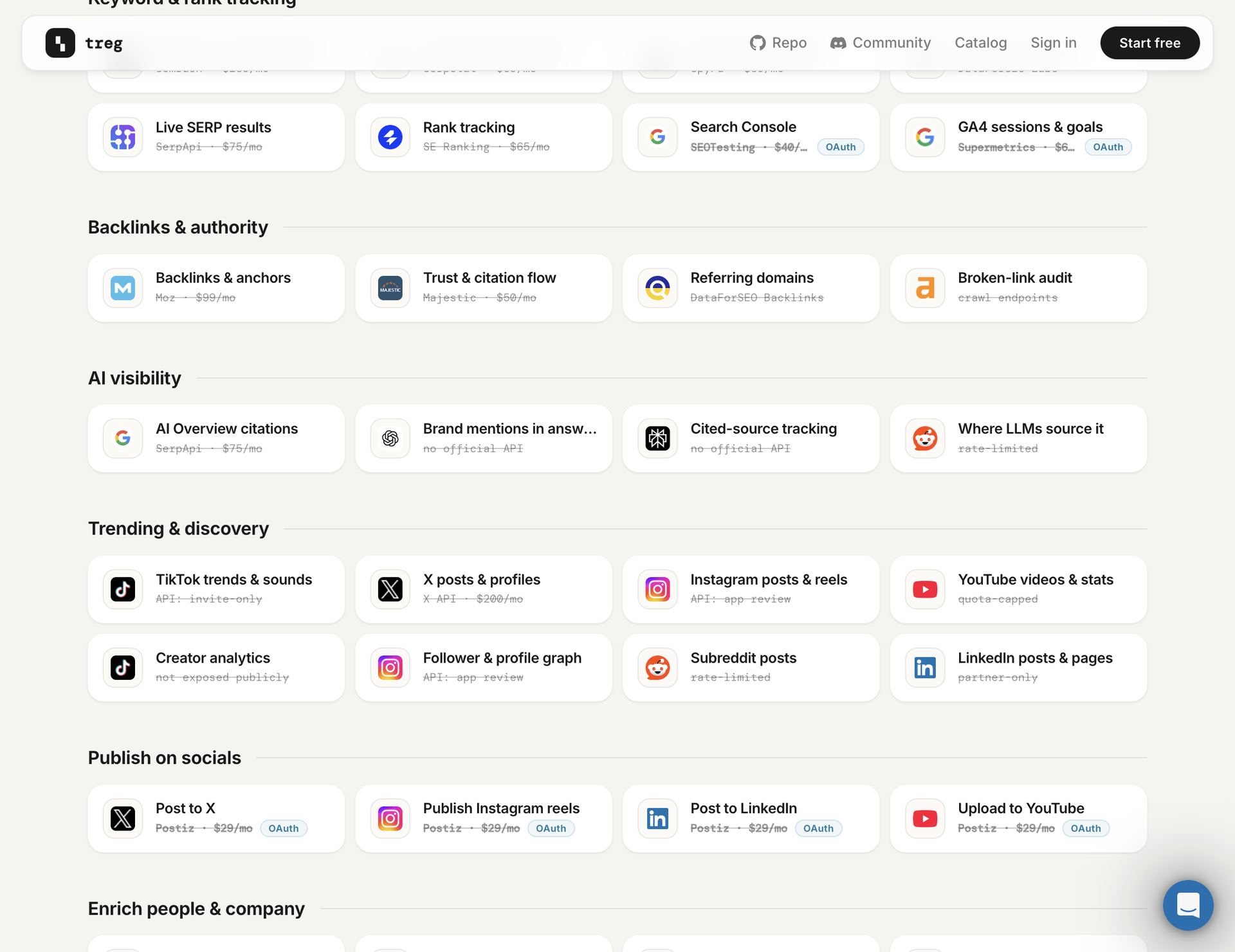Click the X icon on Post to X
This screenshot has height=952, width=1235.
[123, 819]
